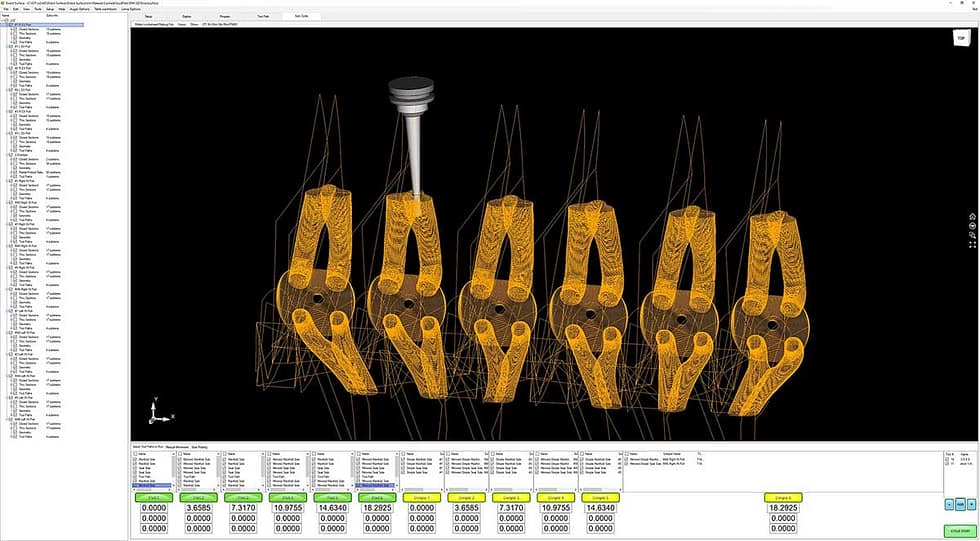Toggle the header checkbox of the third yellow list
This screenshot has width=980, height=541.
click(492, 454)
